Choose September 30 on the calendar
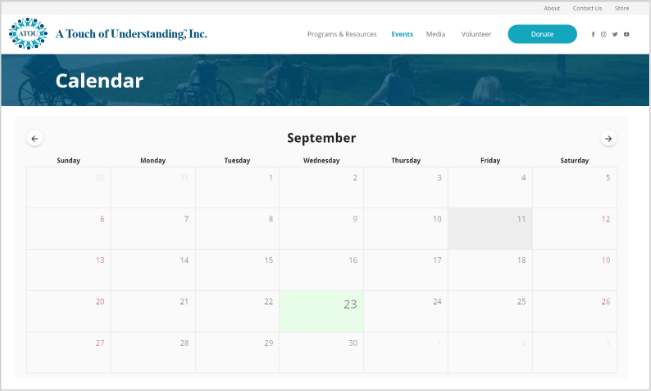 [x=321, y=352]
